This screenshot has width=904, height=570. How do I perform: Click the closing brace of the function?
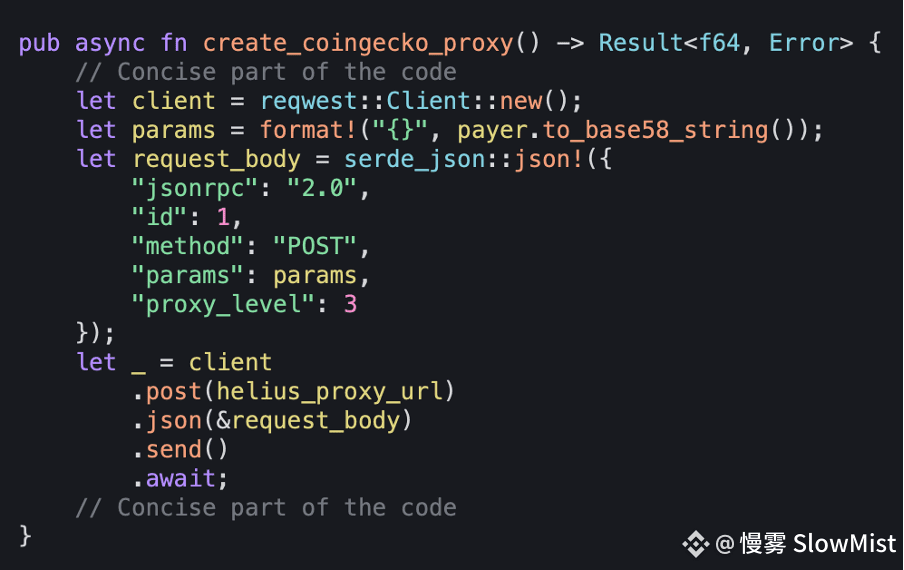pyautogui.click(x=25, y=536)
